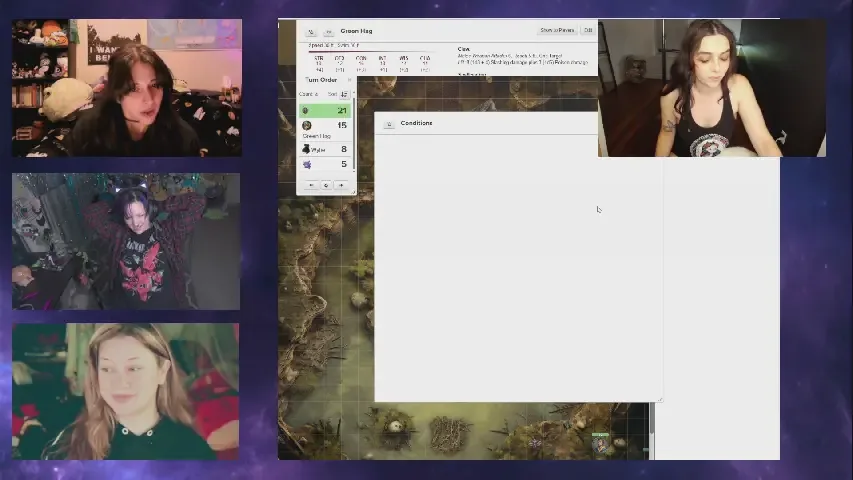853x480 pixels.
Task: Click the Turn Order panel scrollbar
Action: click(x=353, y=140)
